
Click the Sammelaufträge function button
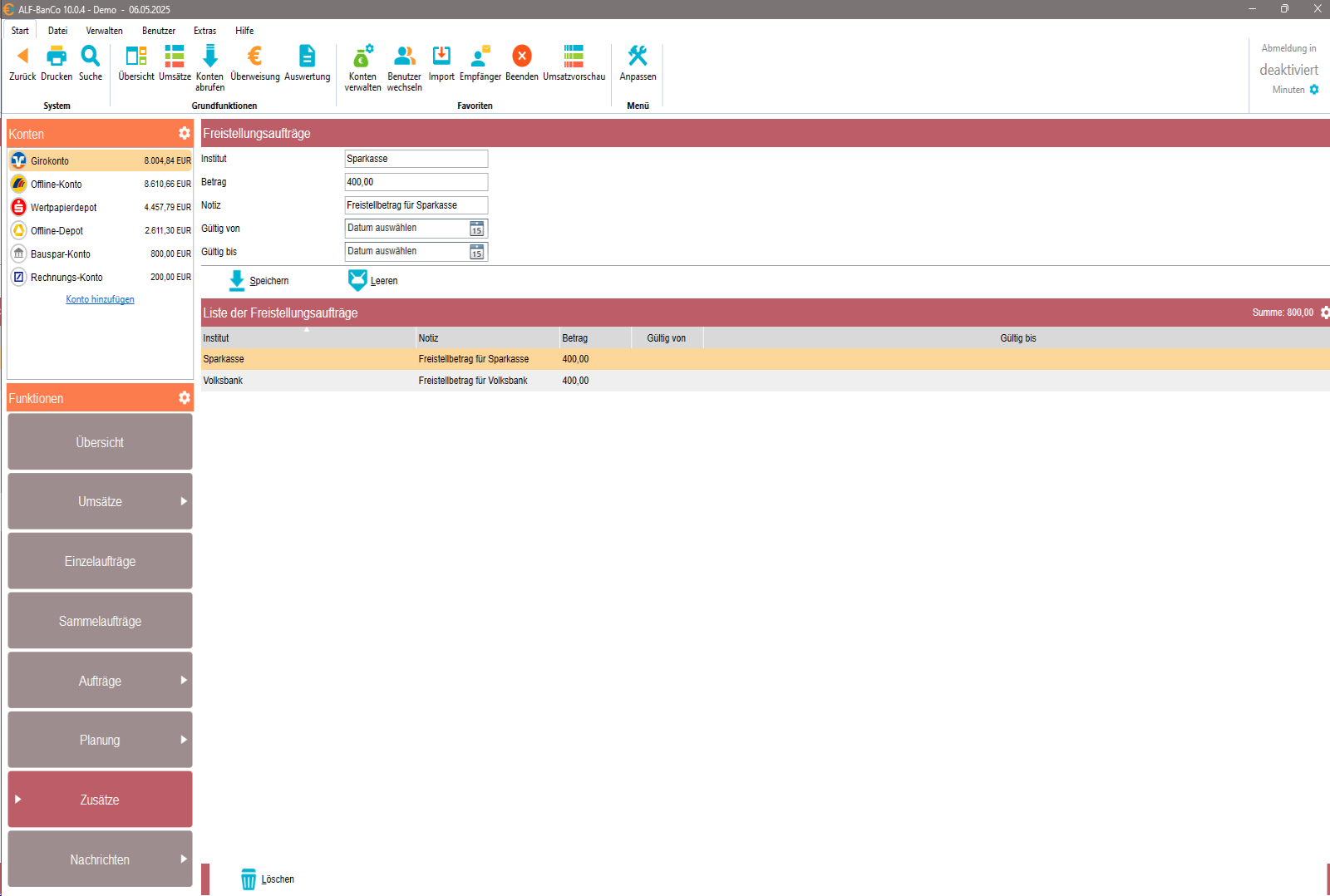100,621
